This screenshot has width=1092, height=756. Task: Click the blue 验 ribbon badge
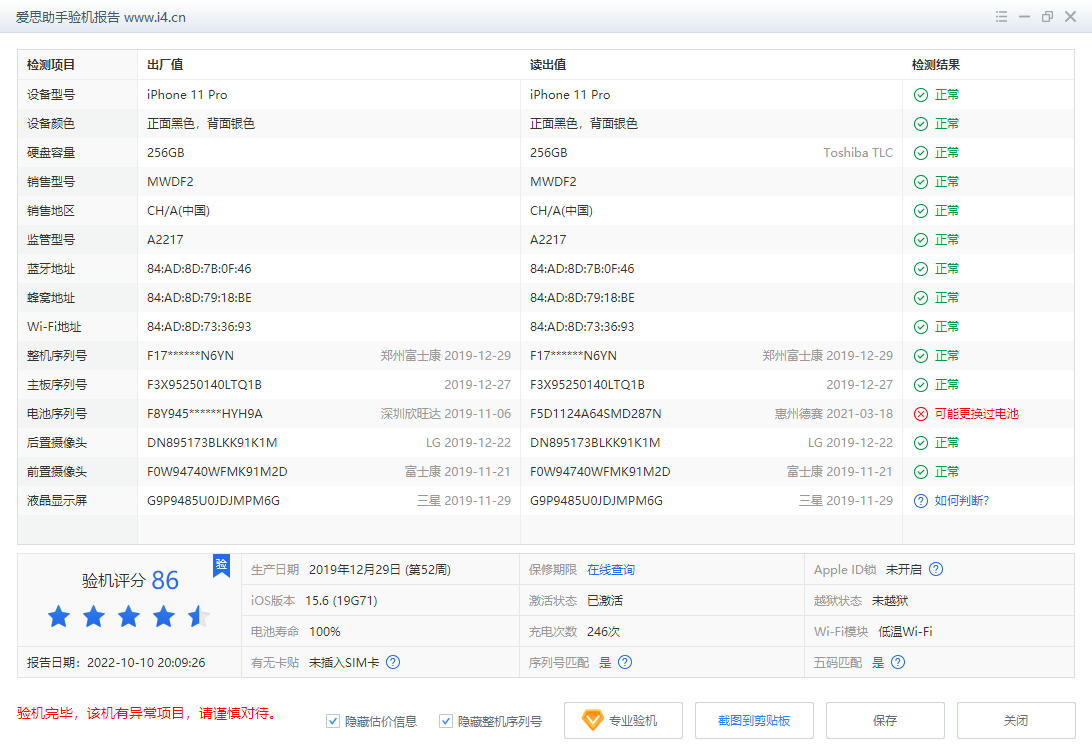coord(221,565)
